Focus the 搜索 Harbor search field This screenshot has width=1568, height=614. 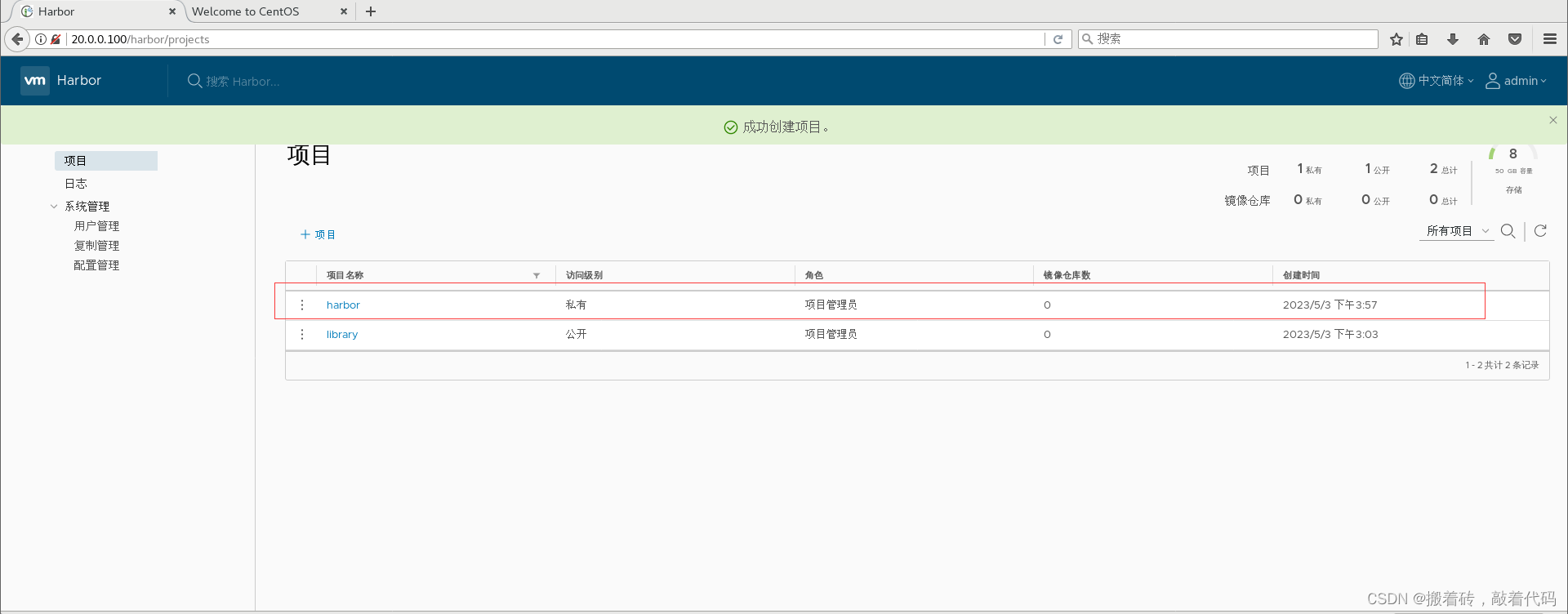243,82
